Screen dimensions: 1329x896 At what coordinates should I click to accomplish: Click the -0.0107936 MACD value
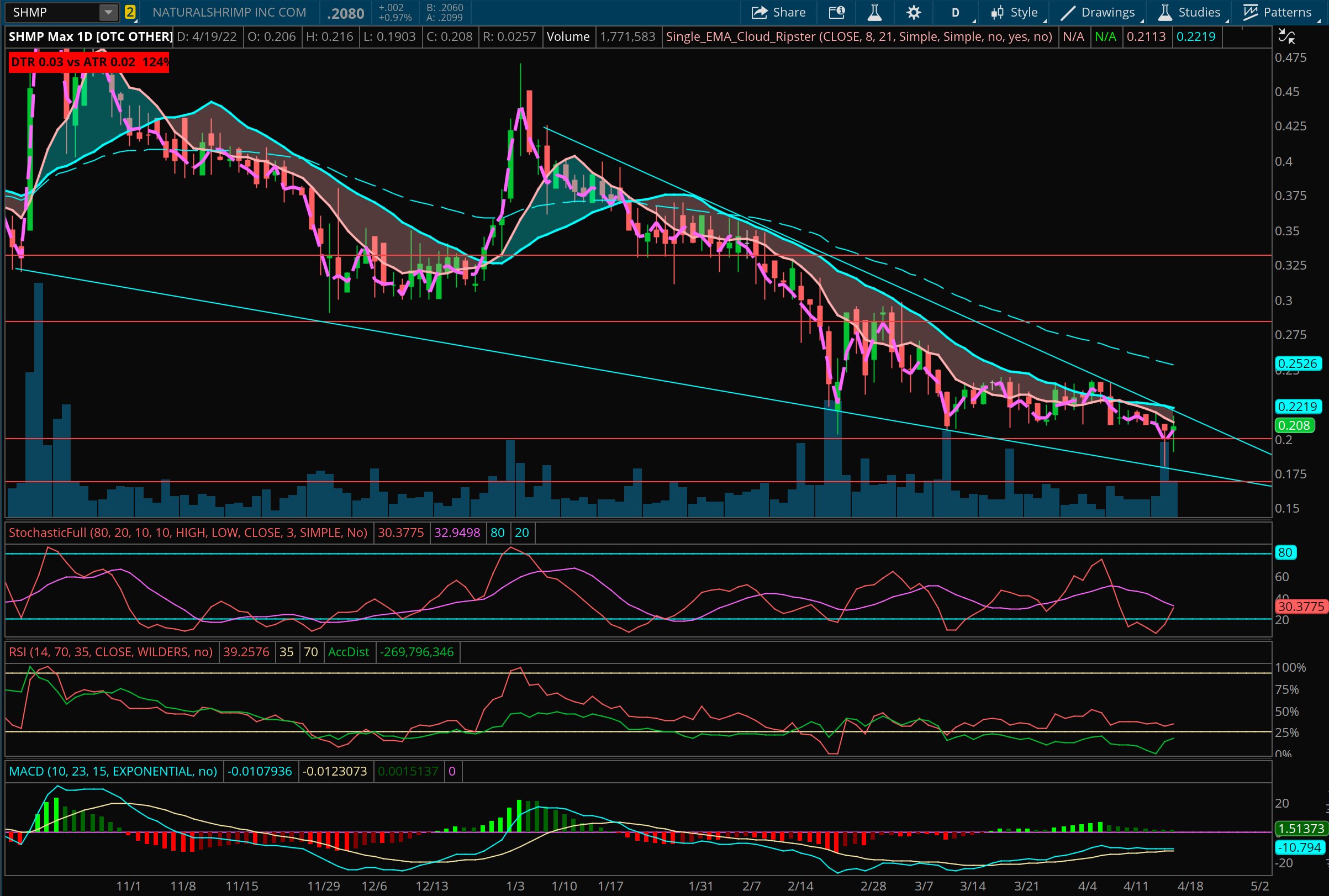[260, 771]
